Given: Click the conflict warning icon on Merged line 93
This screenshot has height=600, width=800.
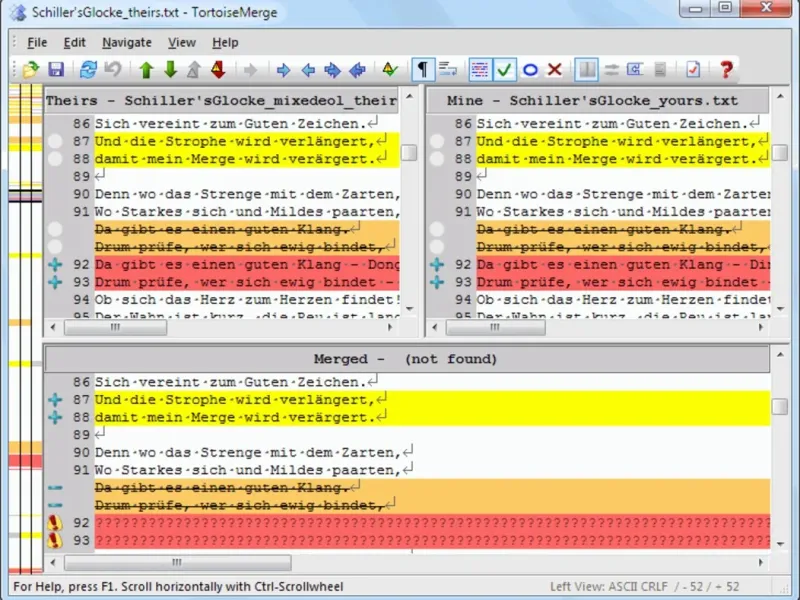Looking at the screenshot, I should tap(55, 540).
